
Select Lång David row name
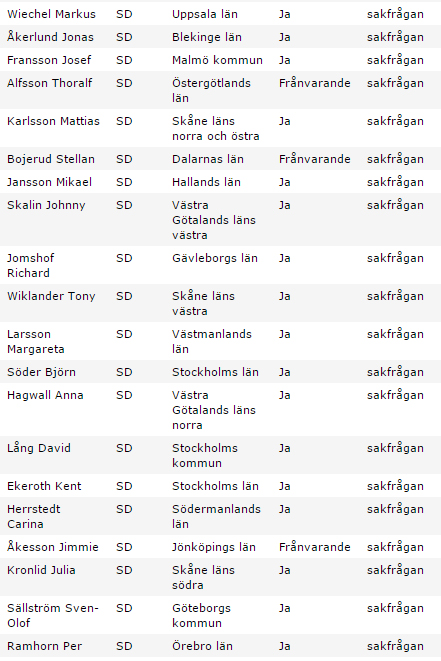[x=39, y=448]
